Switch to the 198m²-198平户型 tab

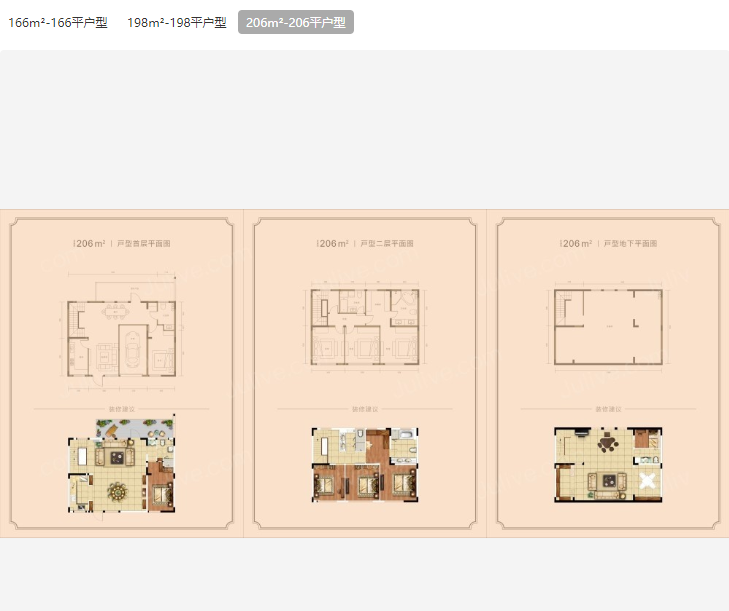pyautogui.click(x=176, y=22)
